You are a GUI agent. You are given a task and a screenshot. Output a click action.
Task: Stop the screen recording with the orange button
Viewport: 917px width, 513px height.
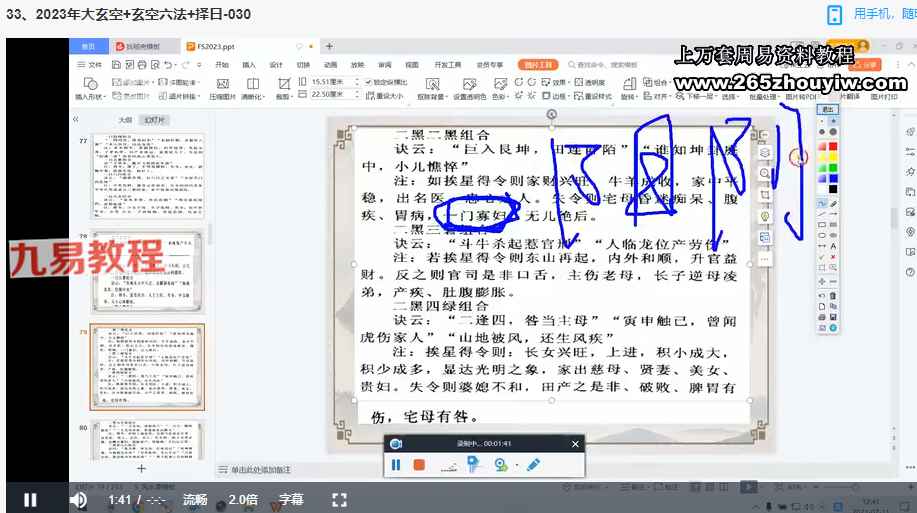tap(420, 465)
